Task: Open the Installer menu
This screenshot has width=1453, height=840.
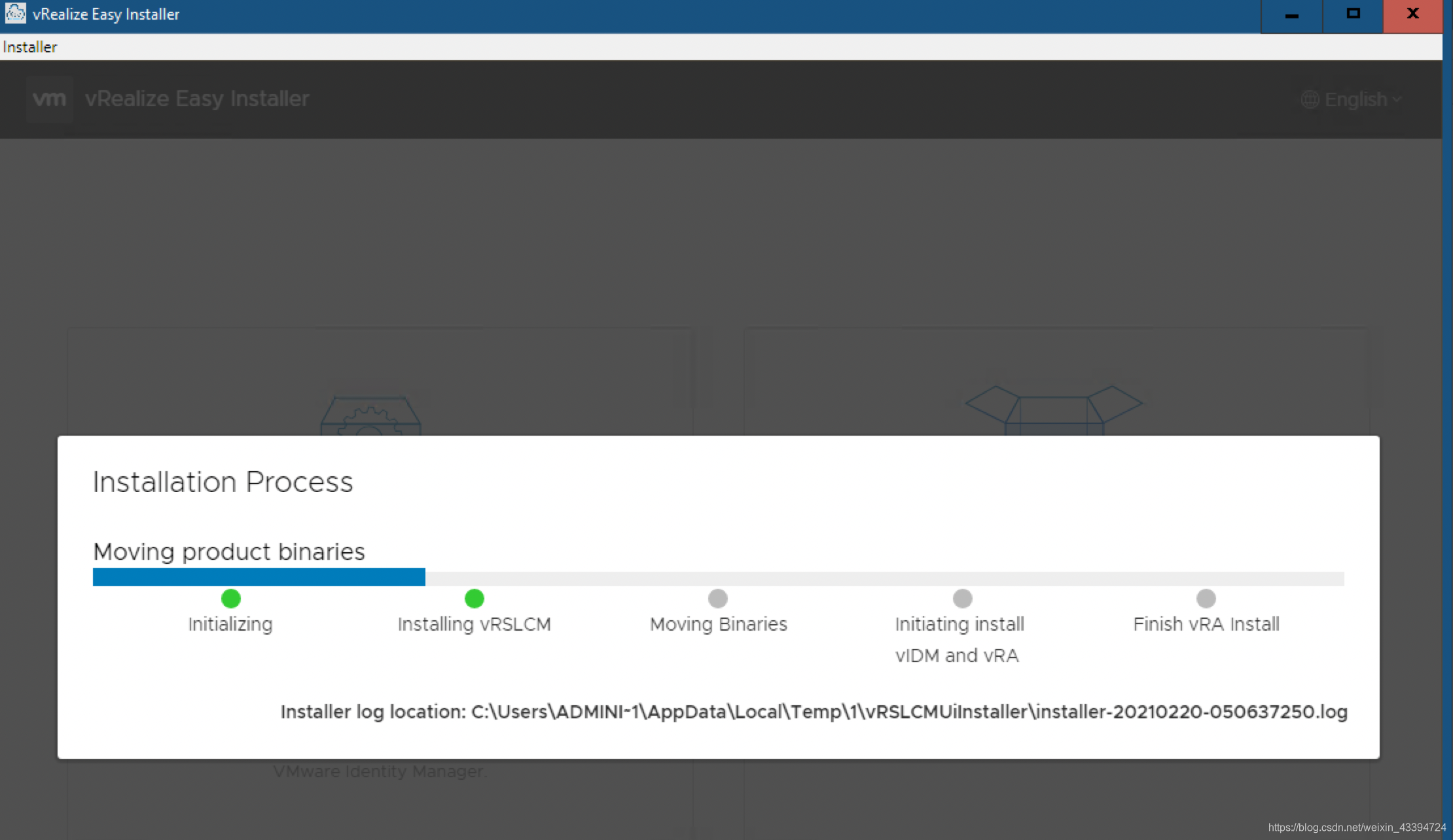Action: click(30, 47)
